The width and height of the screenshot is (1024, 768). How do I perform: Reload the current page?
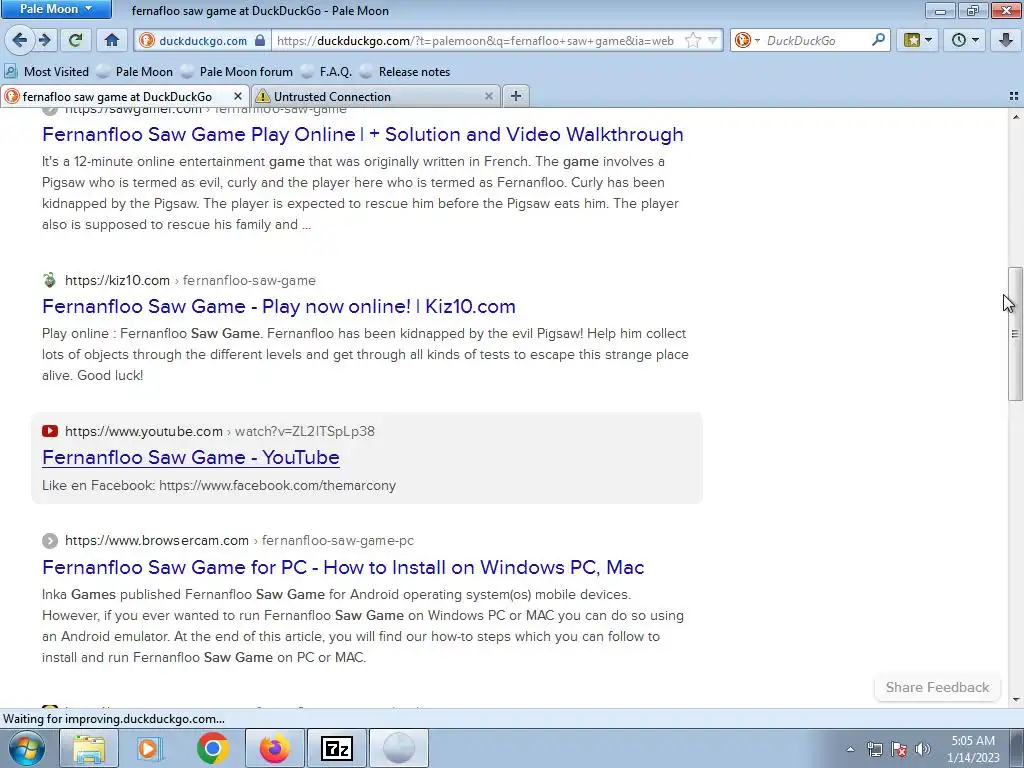(x=76, y=40)
